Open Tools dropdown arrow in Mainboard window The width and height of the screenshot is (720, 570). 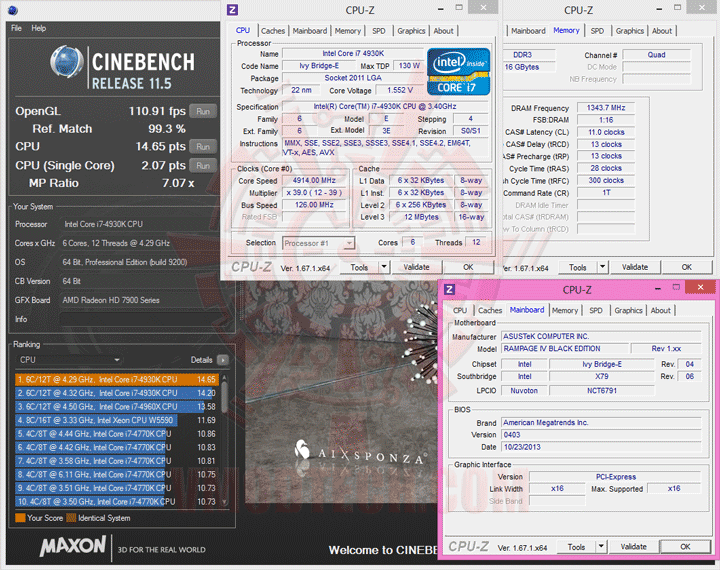click(601, 547)
